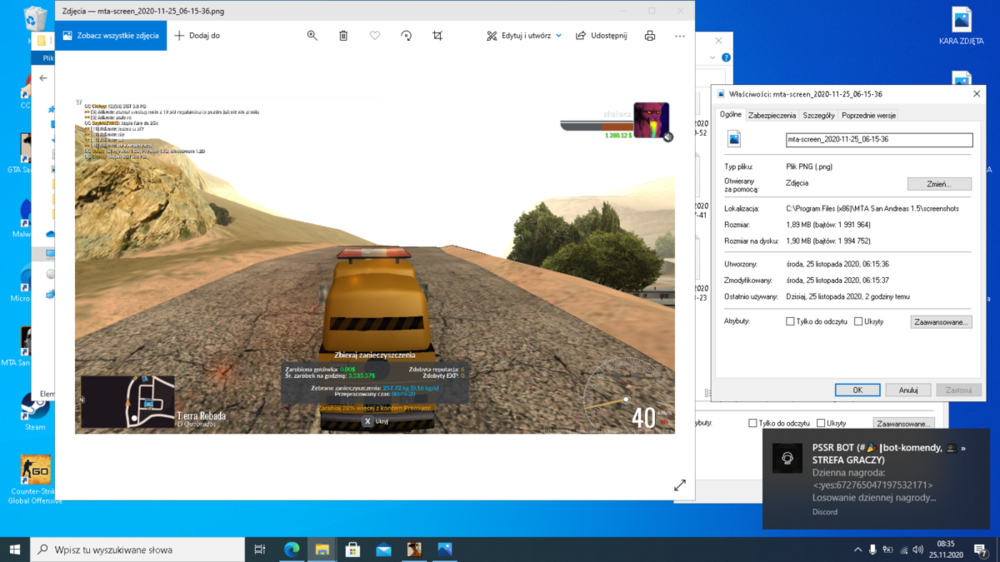Click the 'Anuluj' button
The image size is (1000, 562).
[x=908, y=390]
